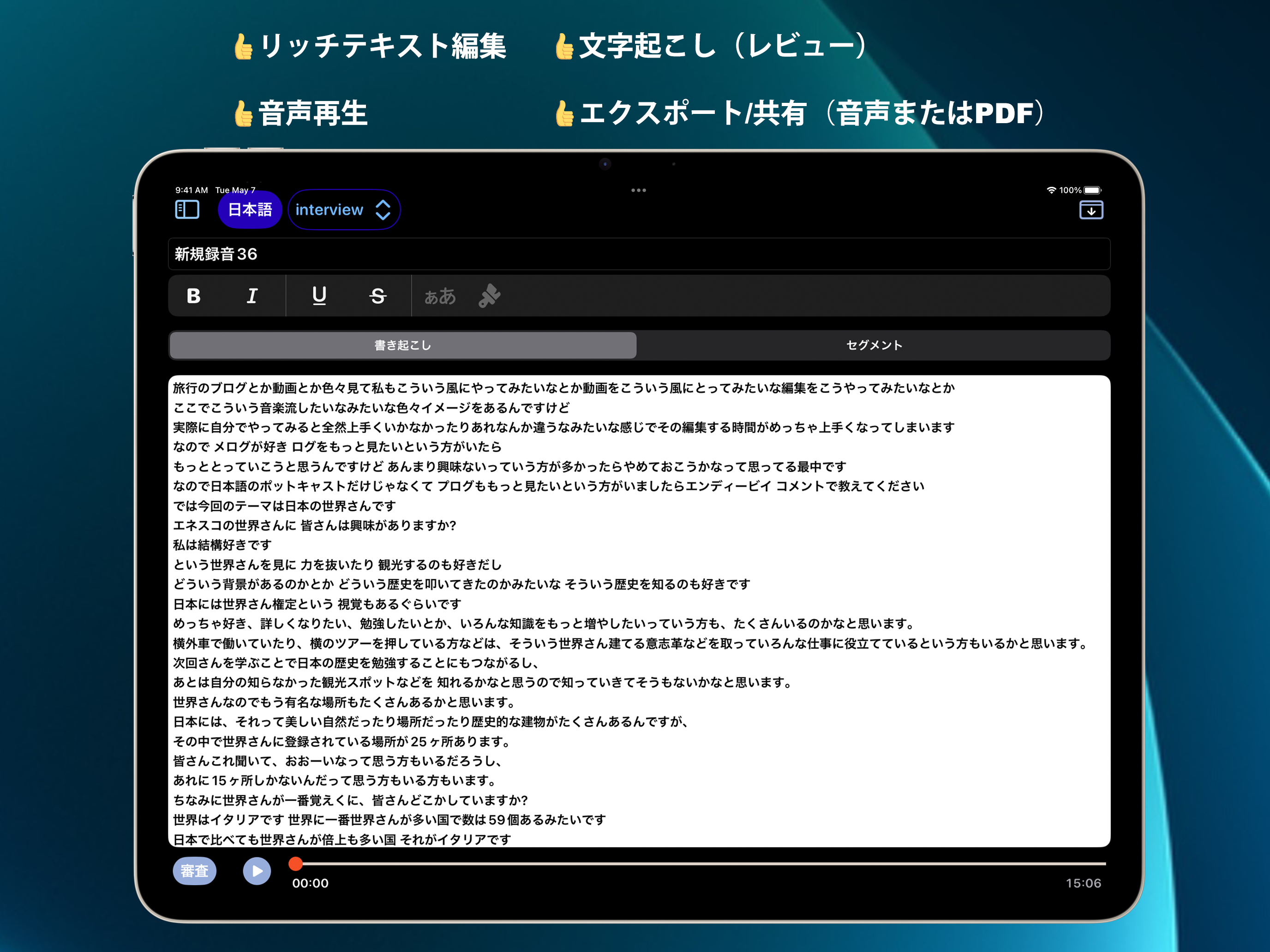1270x952 pixels.
Task: Click the export/download icon at top right
Action: coord(1091,209)
